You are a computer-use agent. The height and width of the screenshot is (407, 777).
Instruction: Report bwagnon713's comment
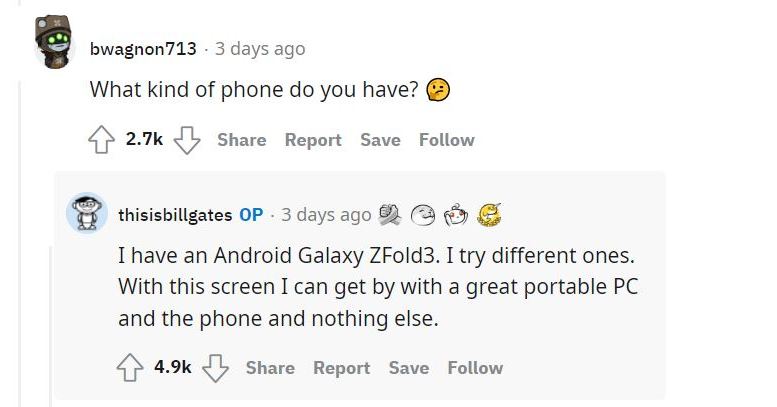coord(313,140)
